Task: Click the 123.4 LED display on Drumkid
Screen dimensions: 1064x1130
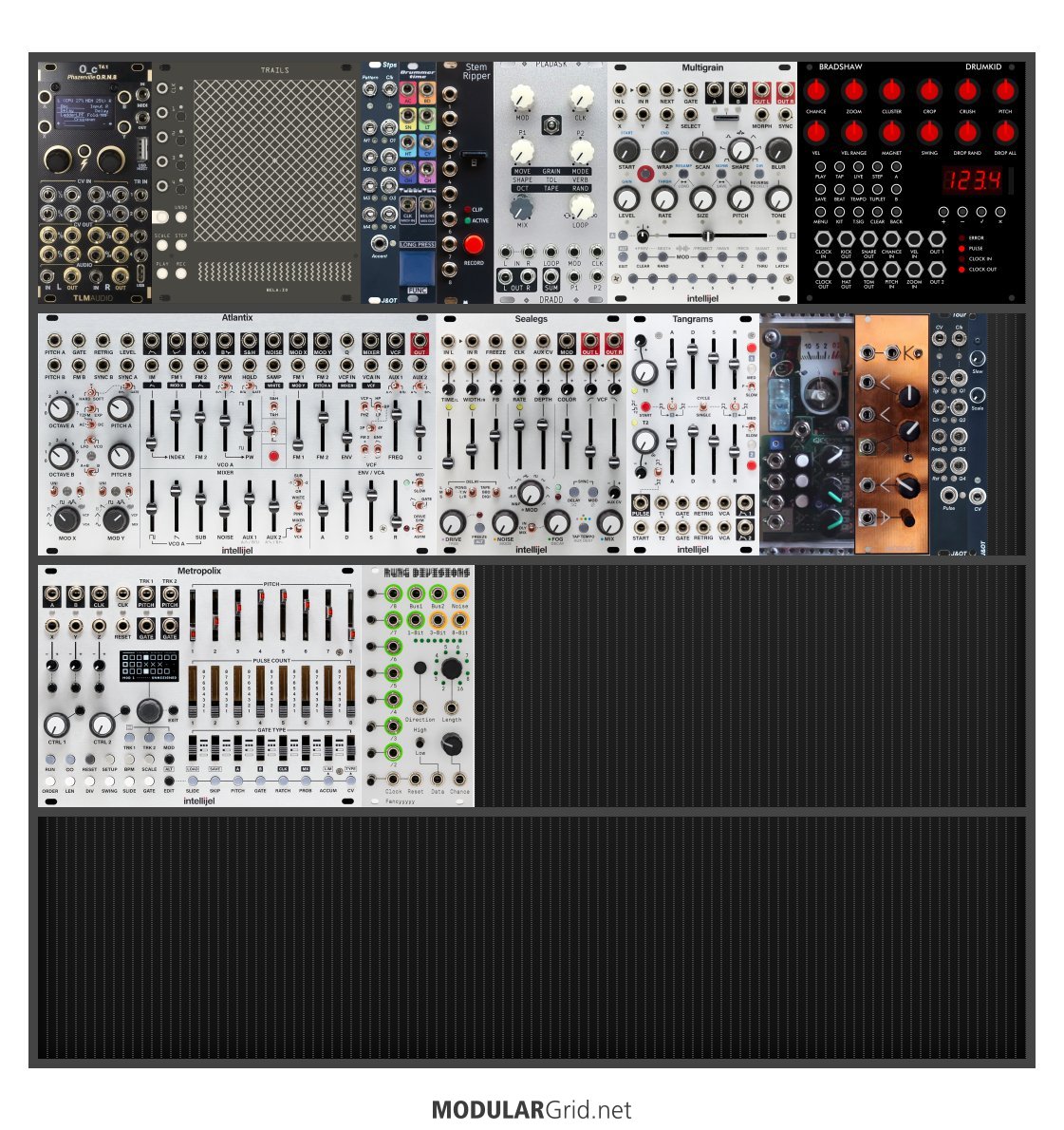Action: point(973,180)
